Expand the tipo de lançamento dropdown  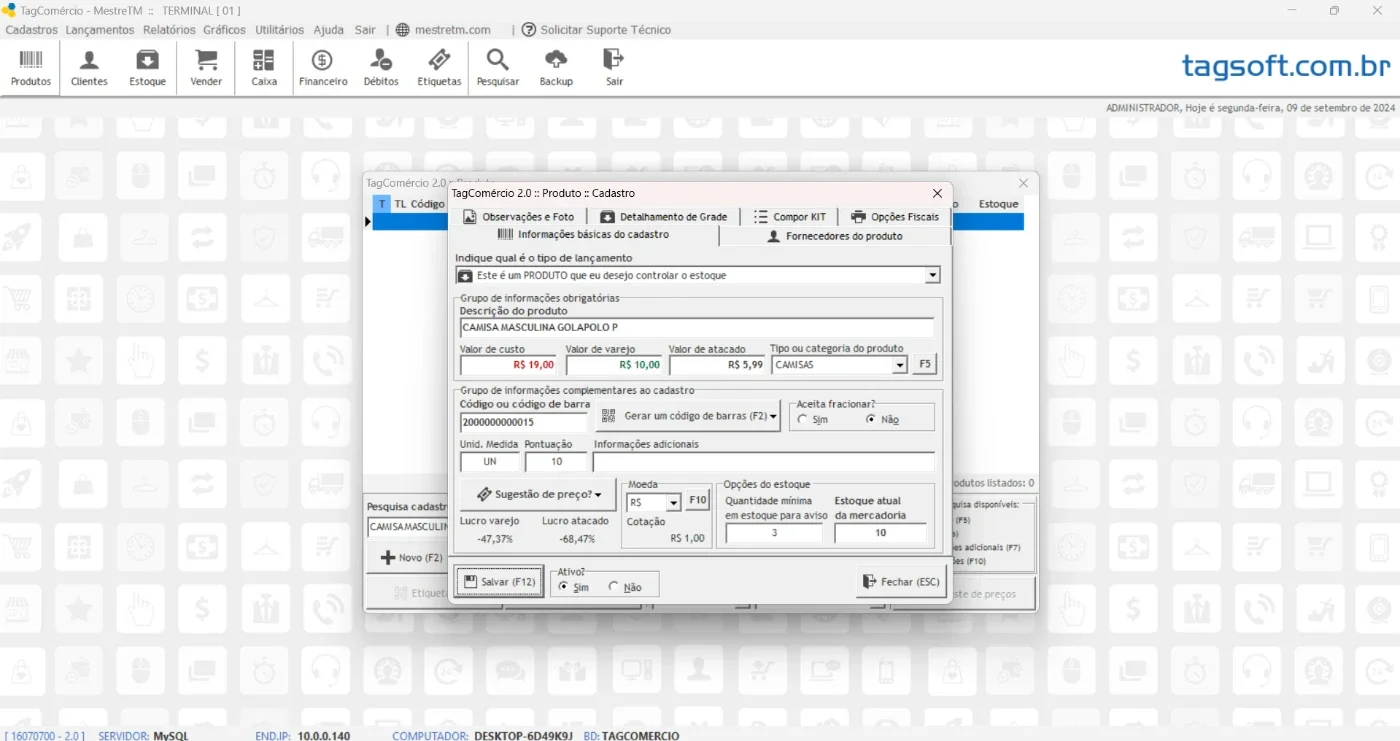(933, 275)
